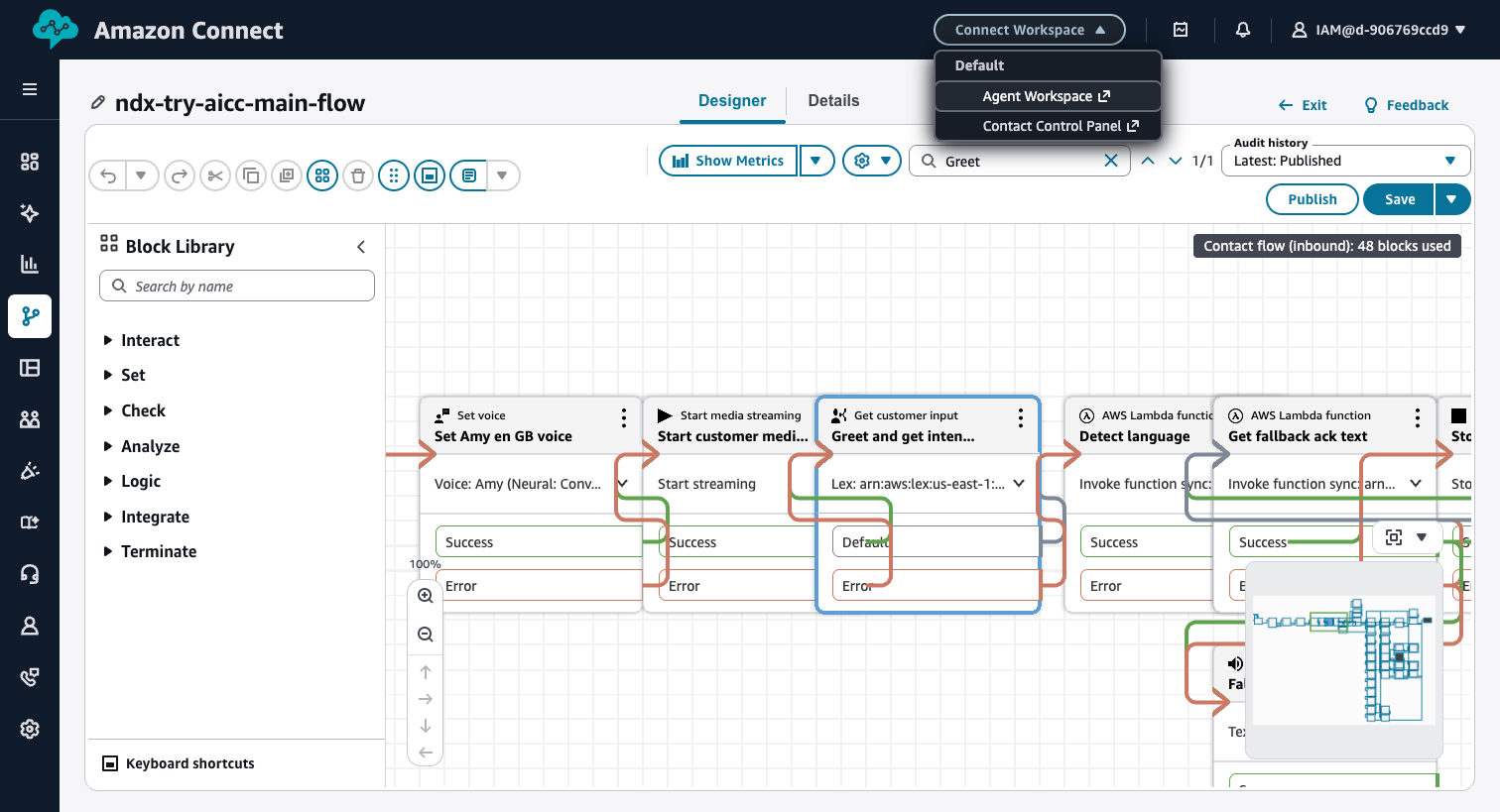This screenshot has width=1500, height=812.
Task: Open the Feedback link
Action: click(x=1407, y=105)
